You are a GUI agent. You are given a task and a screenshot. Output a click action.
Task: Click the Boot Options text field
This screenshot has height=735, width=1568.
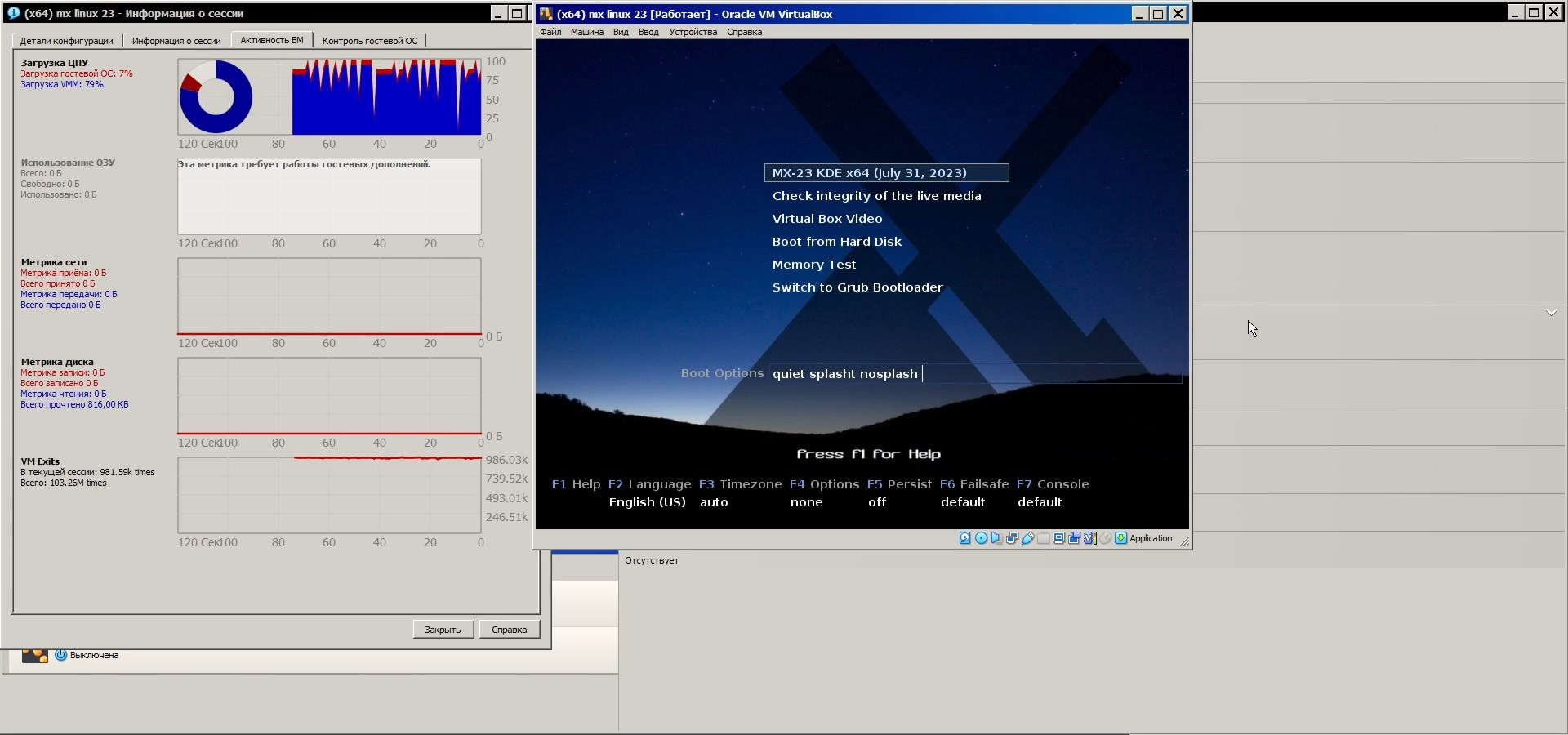(x=972, y=374)
